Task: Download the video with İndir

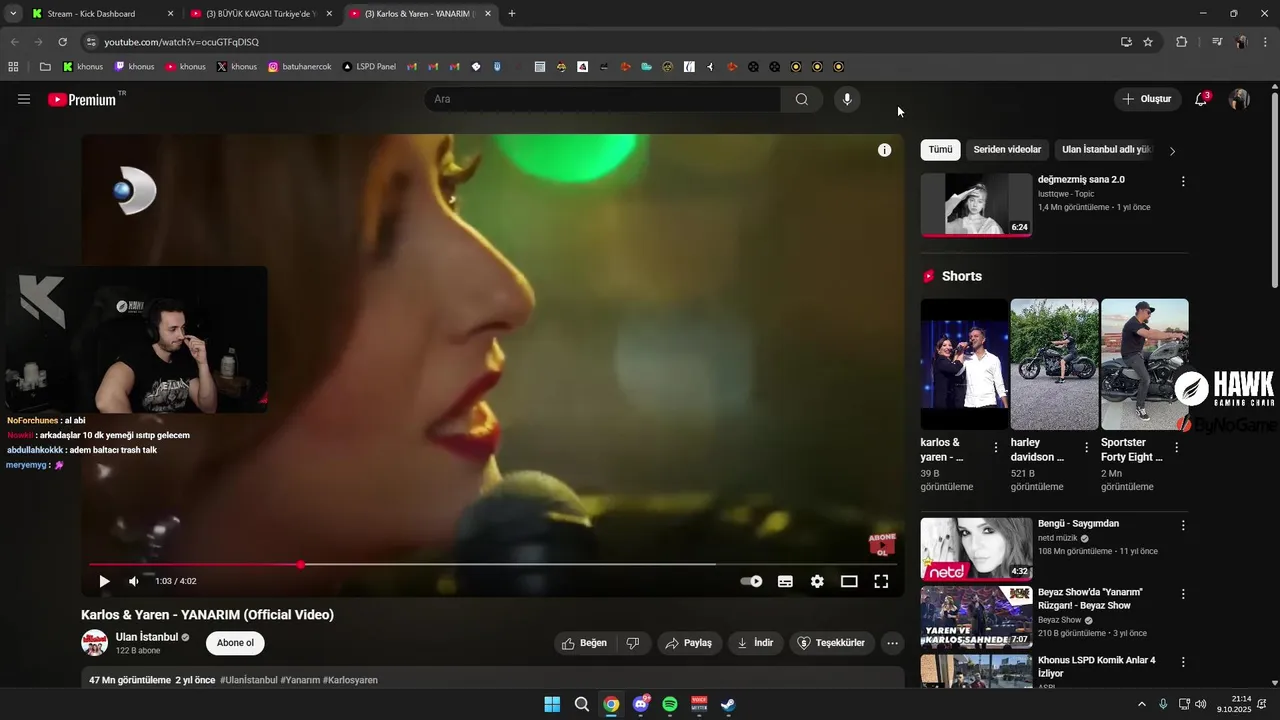Action: tap(755, 643)
